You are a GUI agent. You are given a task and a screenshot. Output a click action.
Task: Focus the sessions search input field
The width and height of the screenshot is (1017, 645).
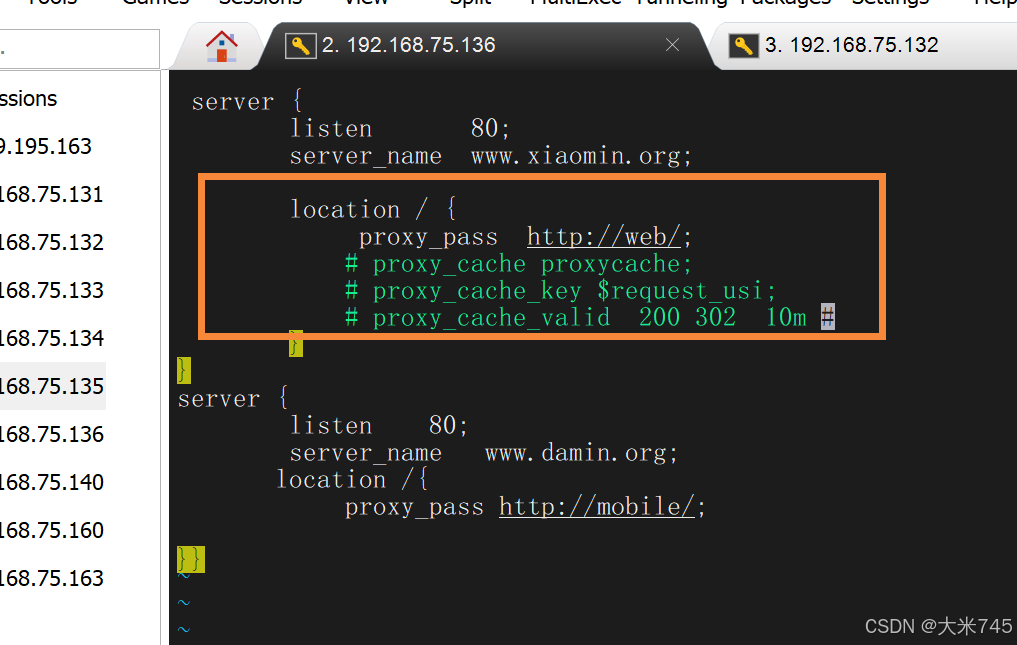click(79, 49)
